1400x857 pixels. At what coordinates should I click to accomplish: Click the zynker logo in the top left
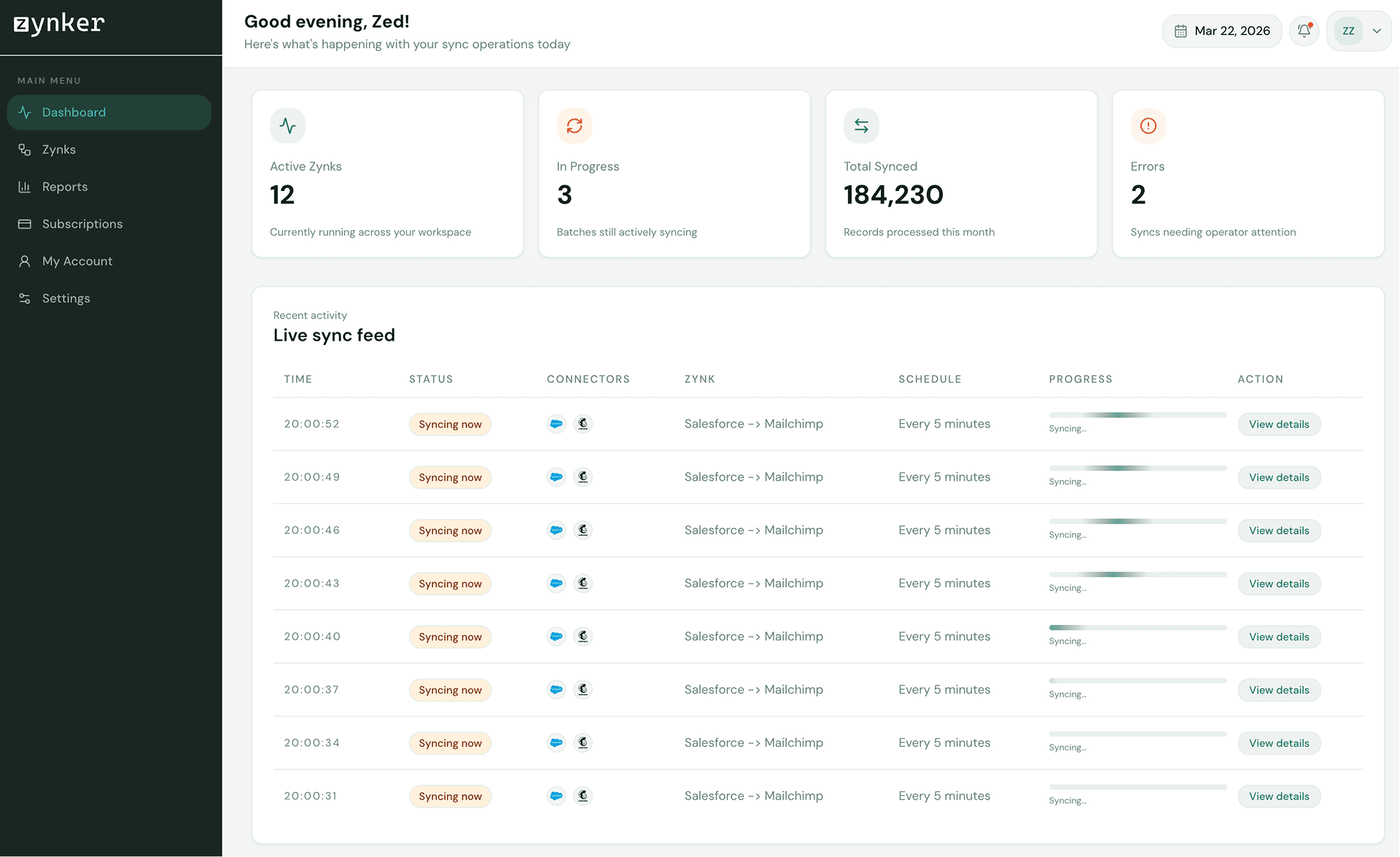[x=58, y=23]
